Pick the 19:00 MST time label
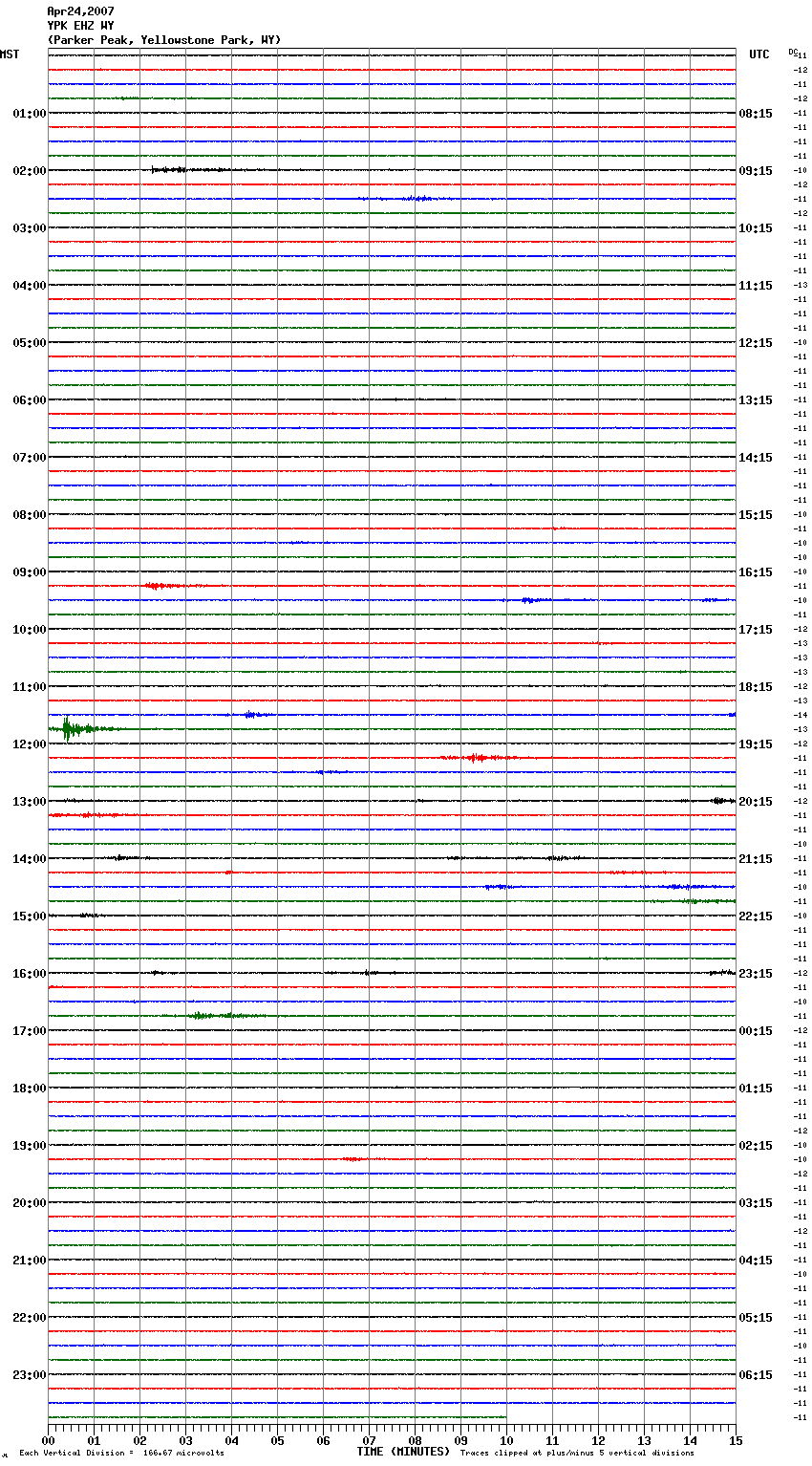 30,1146
